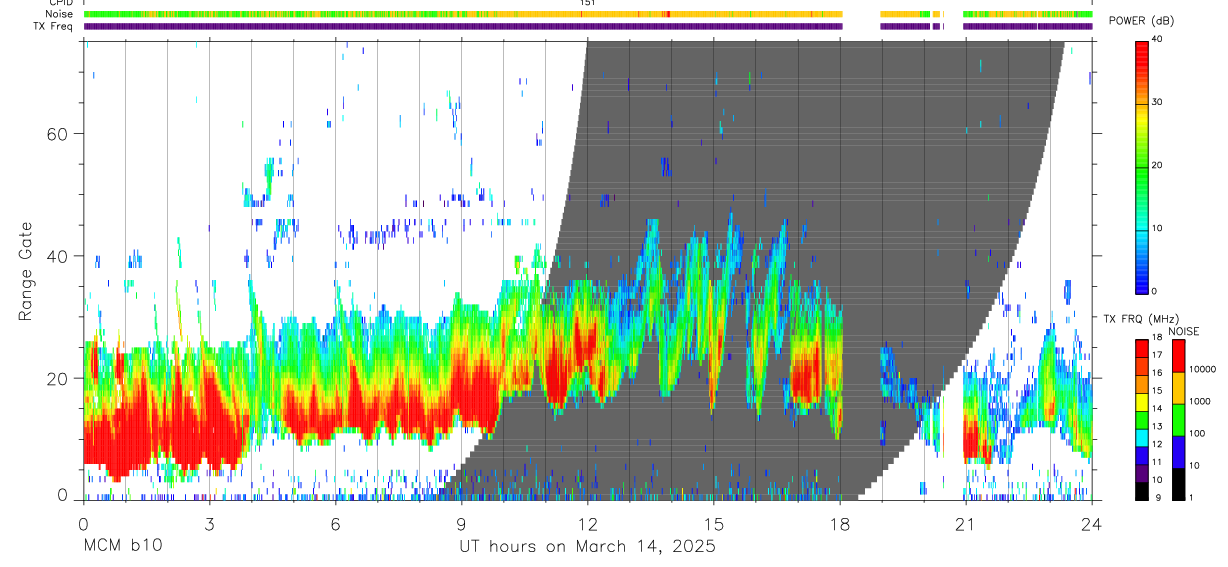Click the NOISE color scale bar
This screenshot has width=1228, height=567.
pos(1177,419)
